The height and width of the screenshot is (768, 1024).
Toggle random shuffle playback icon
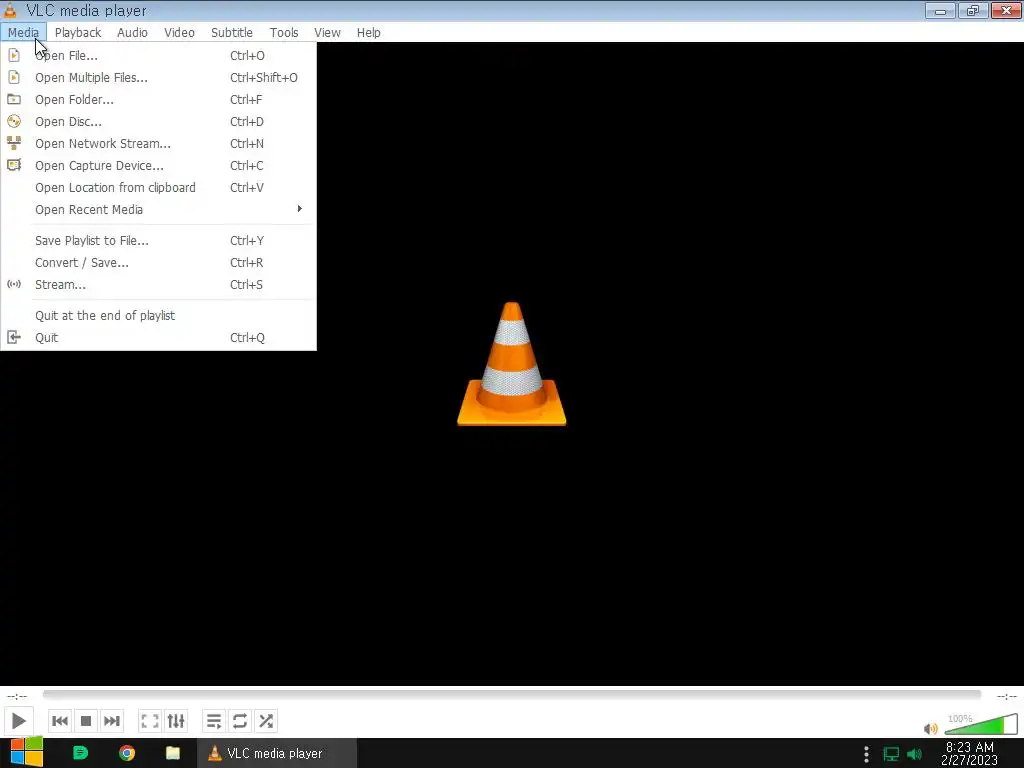pyautogui.click(x=266, y=721)
